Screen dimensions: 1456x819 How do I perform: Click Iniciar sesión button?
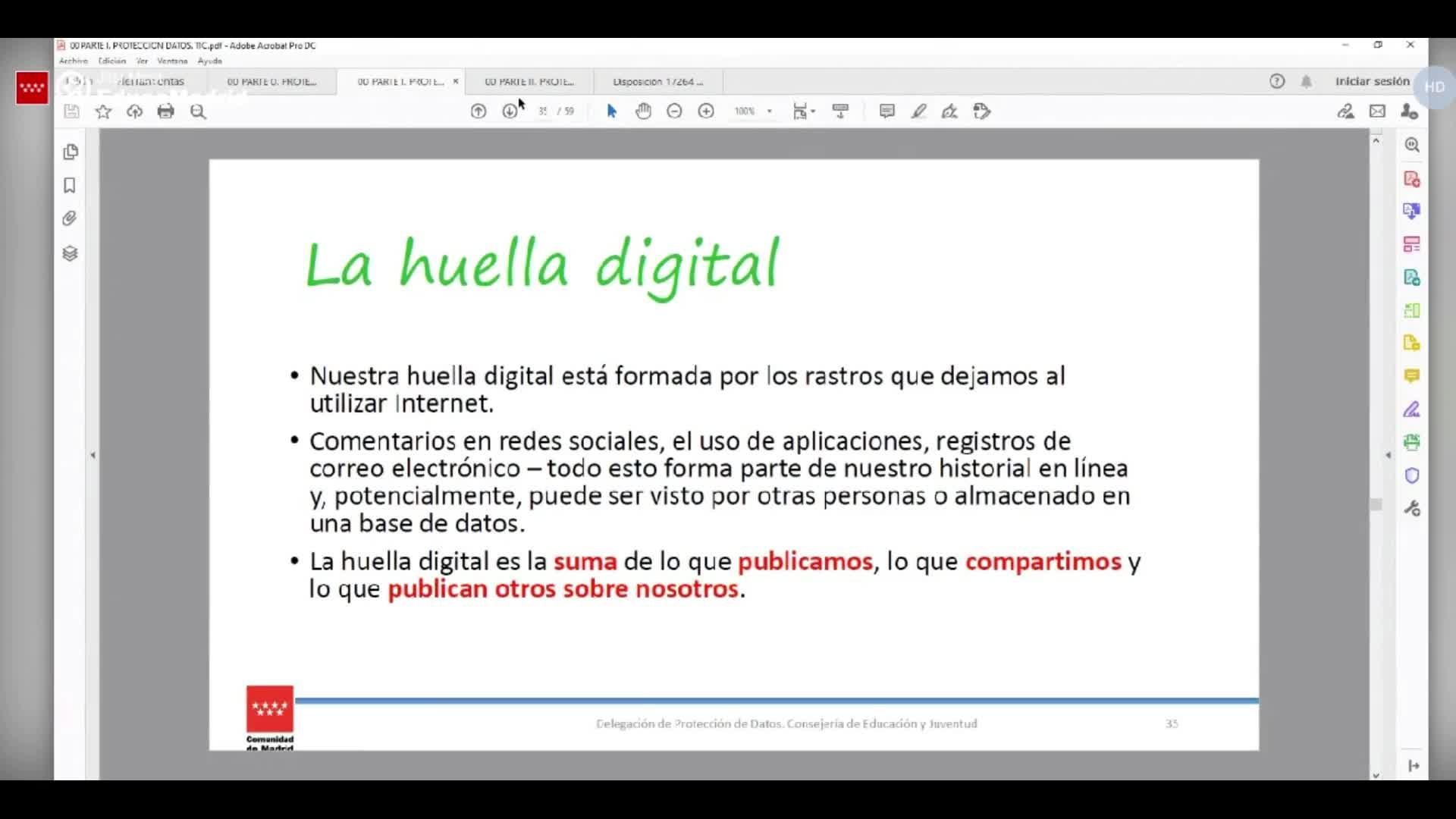pyautogui.click(x=1372, y=81)
